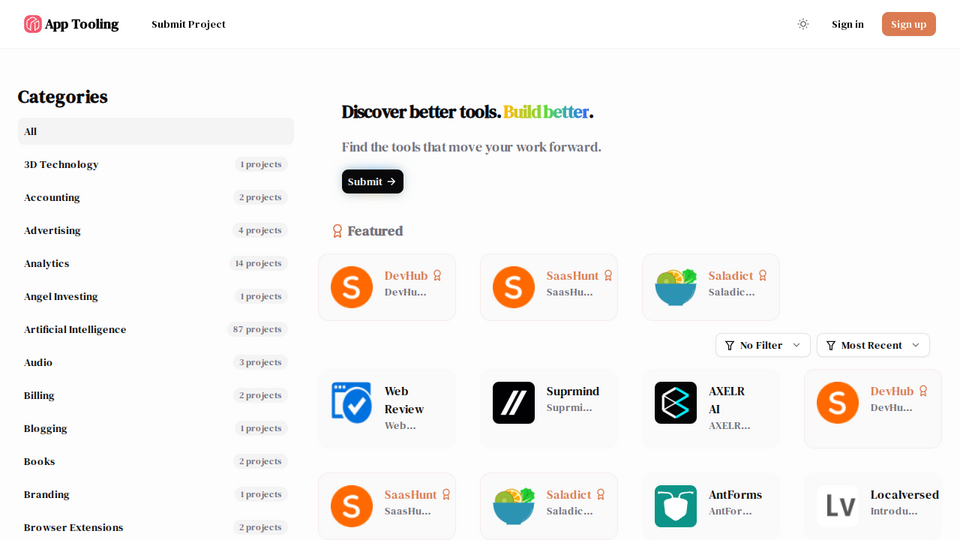Image resolution: width=960 pixels, height=540 pixels.
Task: Click the ribbon badge on featured SaasHunt card
Action: (x=608, y=276)
